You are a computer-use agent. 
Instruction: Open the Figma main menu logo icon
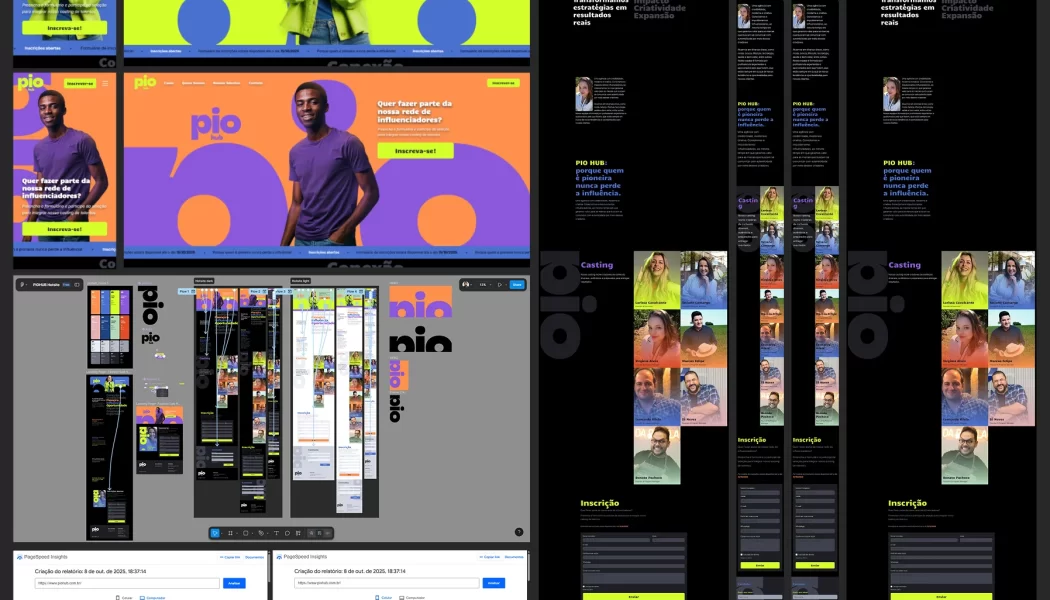click(22, 285)
